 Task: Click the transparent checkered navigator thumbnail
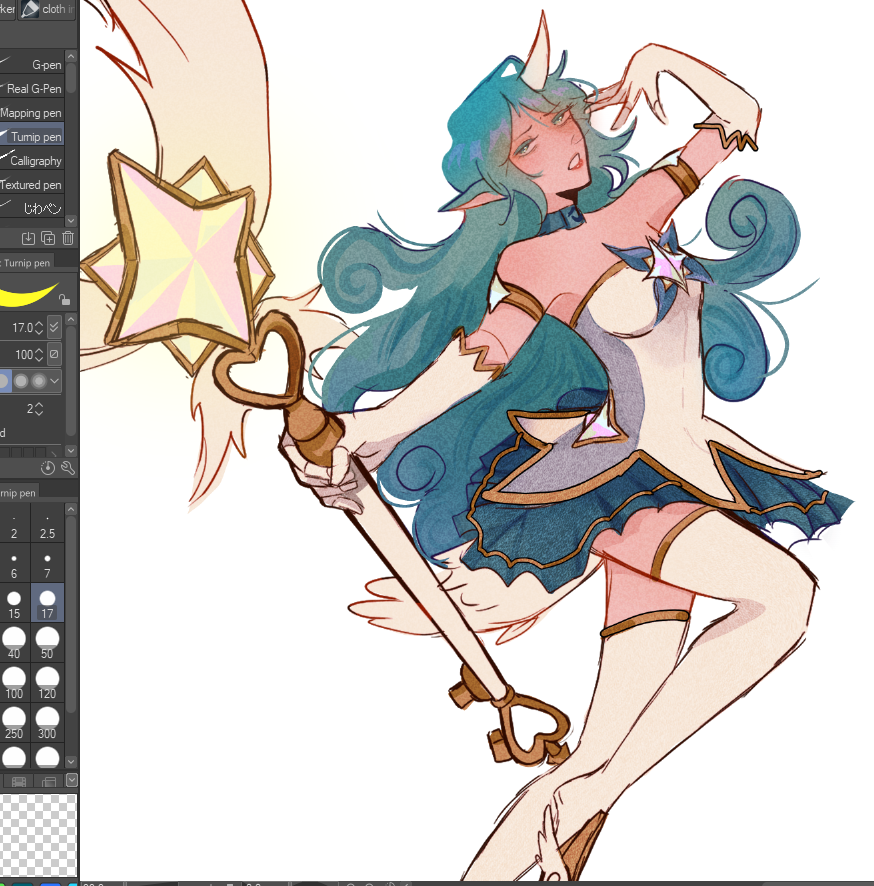[38, 836]
